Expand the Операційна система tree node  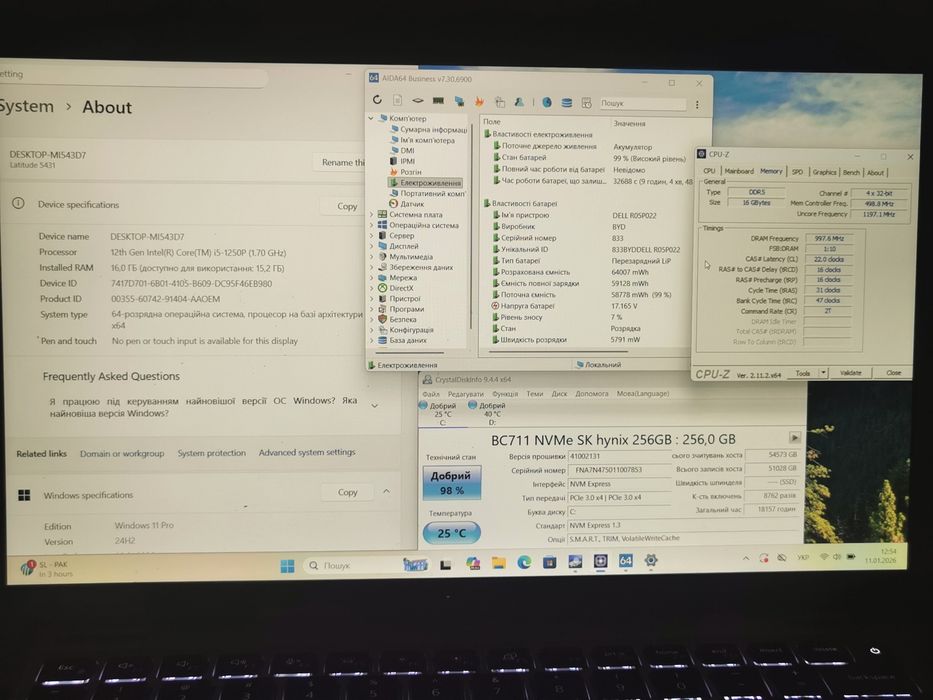pos(372,225)
